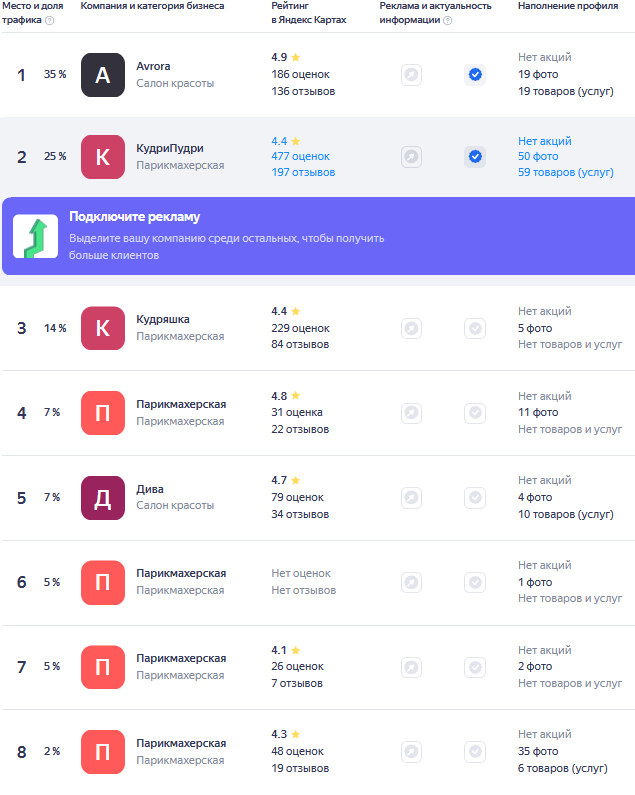Click the Avrora company name
Screen dimensions: 635x795
153,66
